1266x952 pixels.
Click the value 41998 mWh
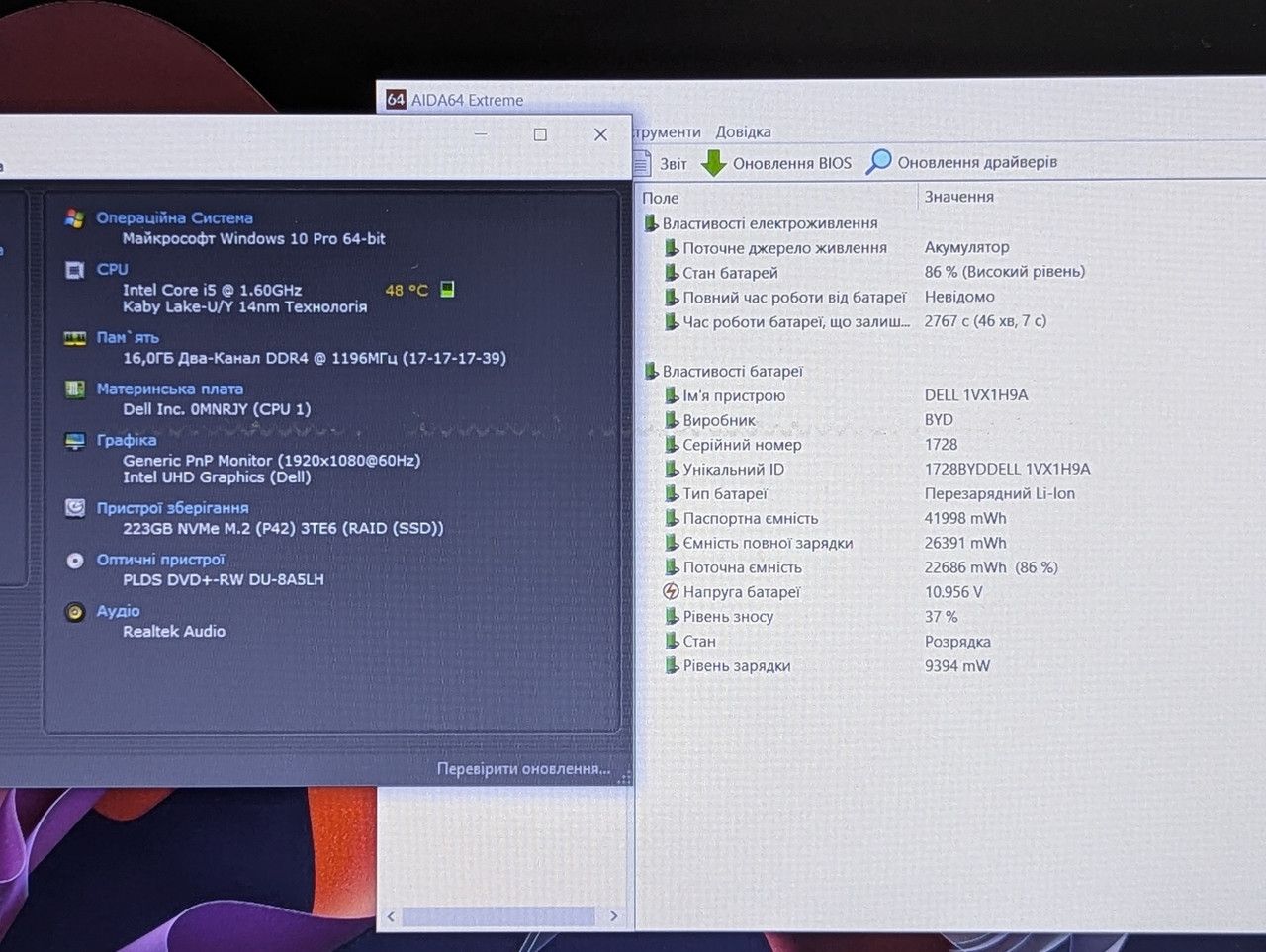(x=965, y=518)
